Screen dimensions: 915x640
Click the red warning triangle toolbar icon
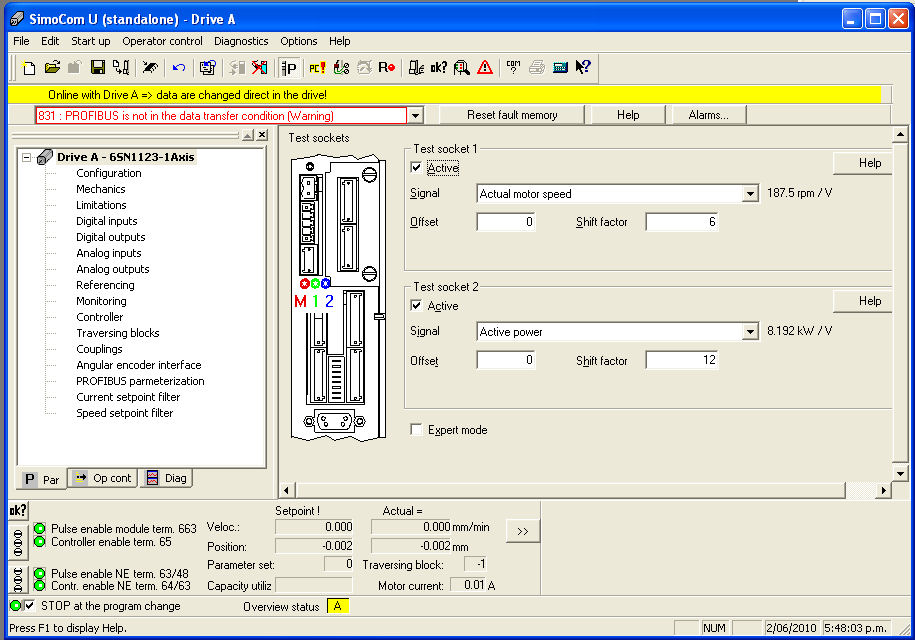(x=484, y=68)
